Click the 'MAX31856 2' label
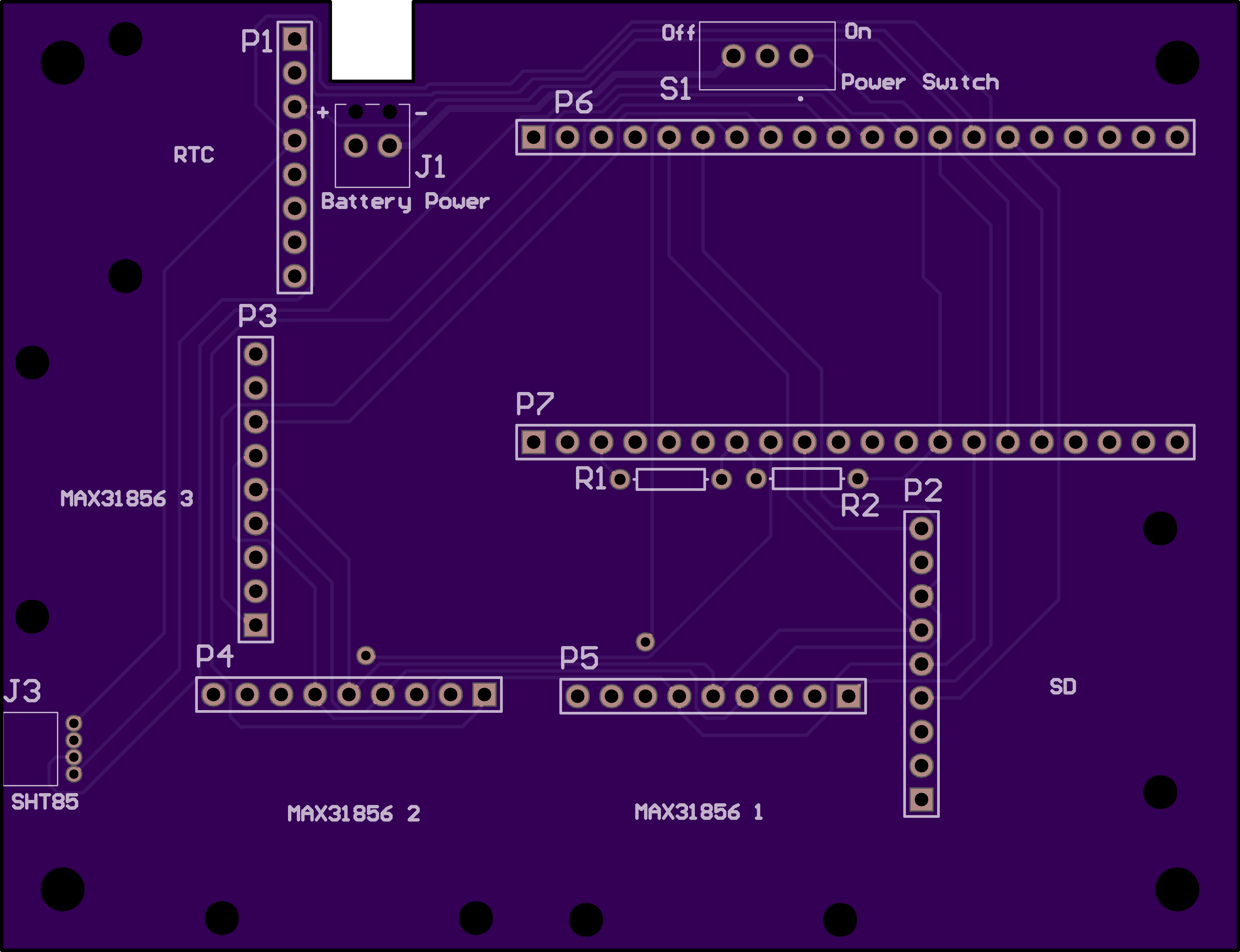The height and width of the screenshot is (952, 1240). point(354,814)
